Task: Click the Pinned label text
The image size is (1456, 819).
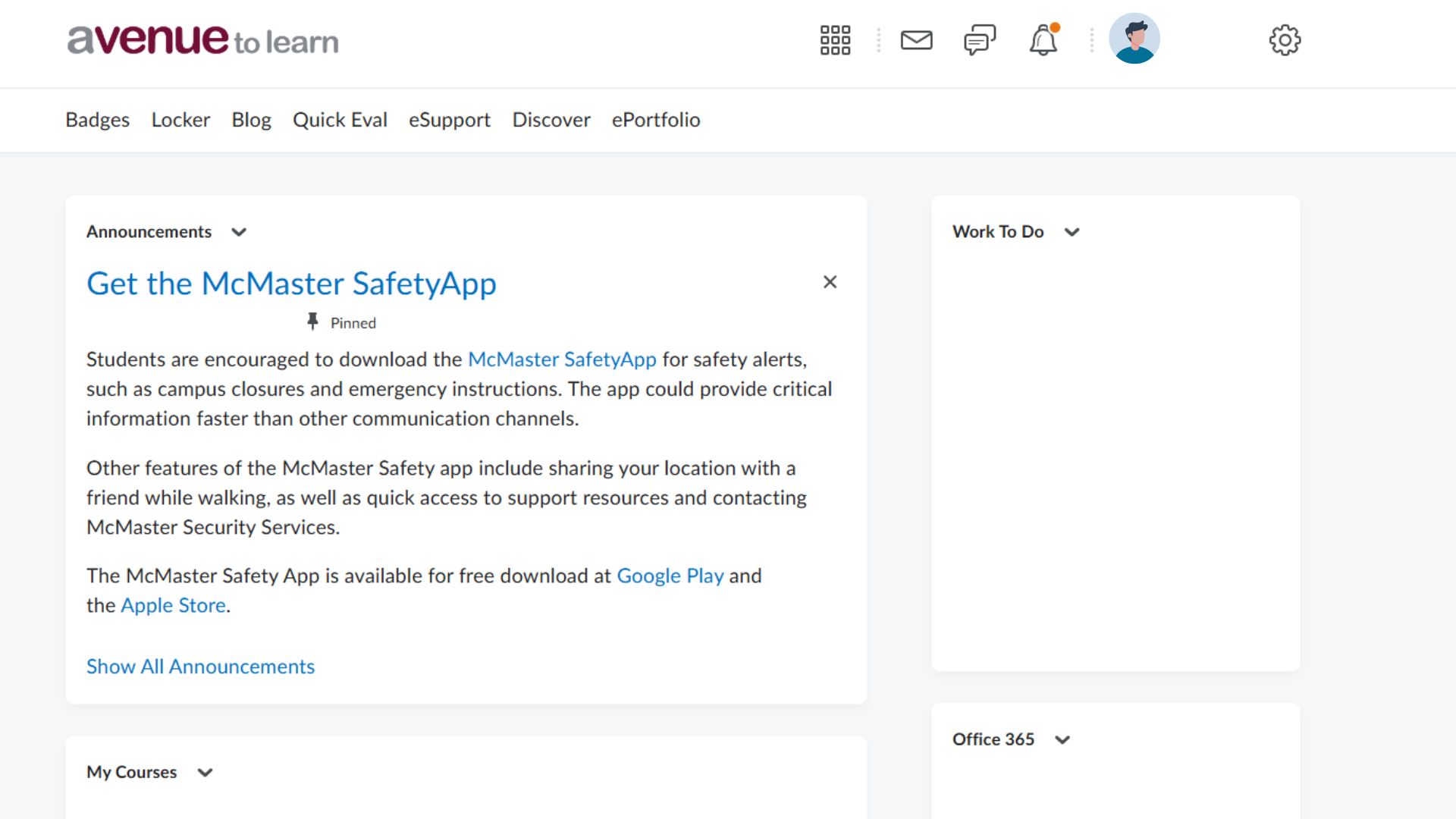Action: pyautogui.click(x=353, y=323)
